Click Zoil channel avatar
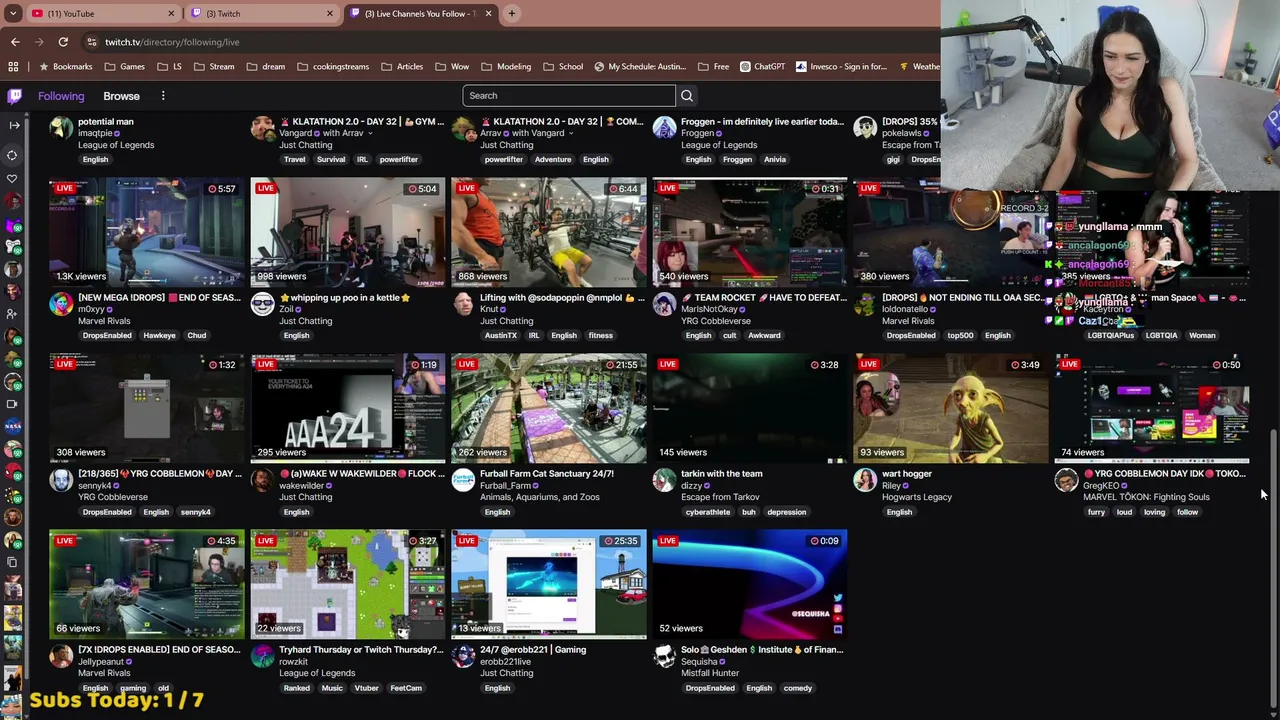The image size is (1280, 720). point(263,304)
